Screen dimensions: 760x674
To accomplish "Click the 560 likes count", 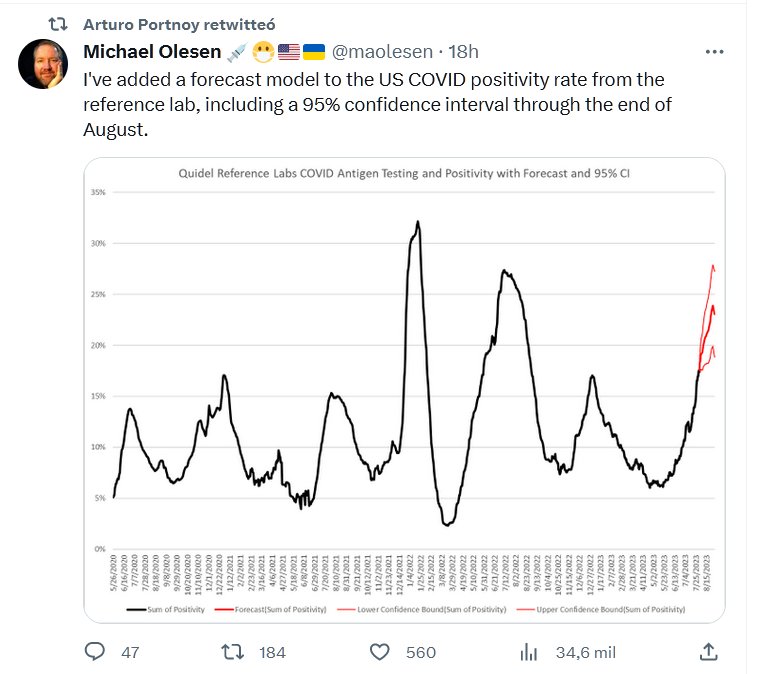I will 421,652.
